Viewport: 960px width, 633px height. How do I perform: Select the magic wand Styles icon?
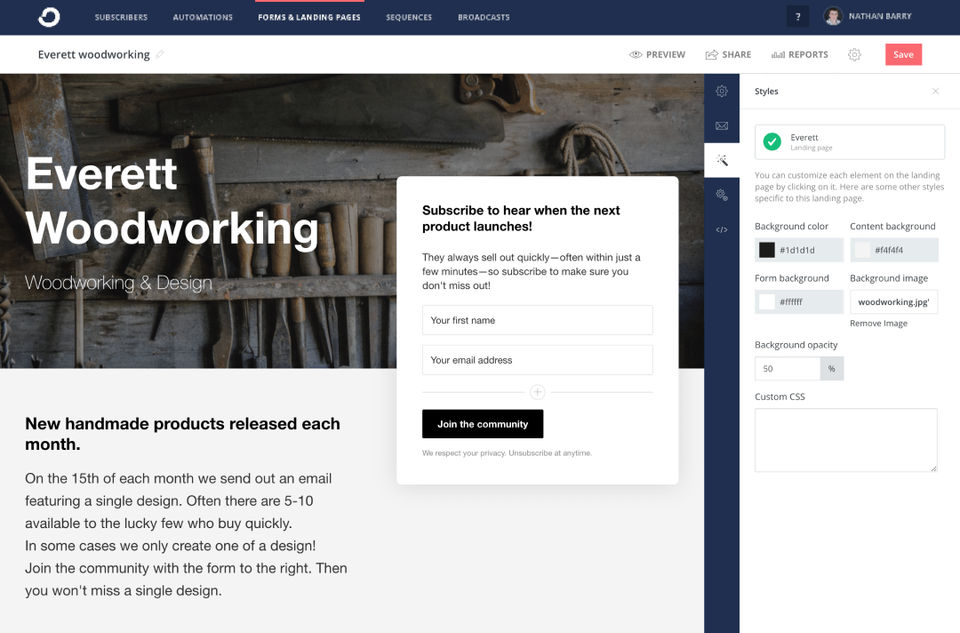pyautogui.click(x=721, y=160)
